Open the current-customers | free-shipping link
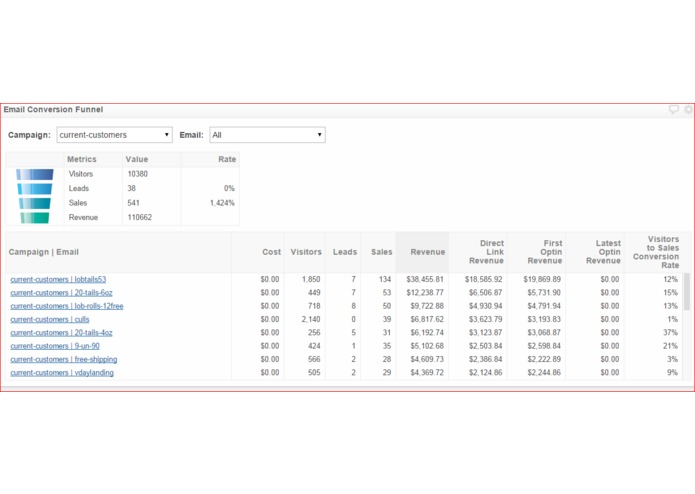Screen dimensions: 695x494 (64, 359)
